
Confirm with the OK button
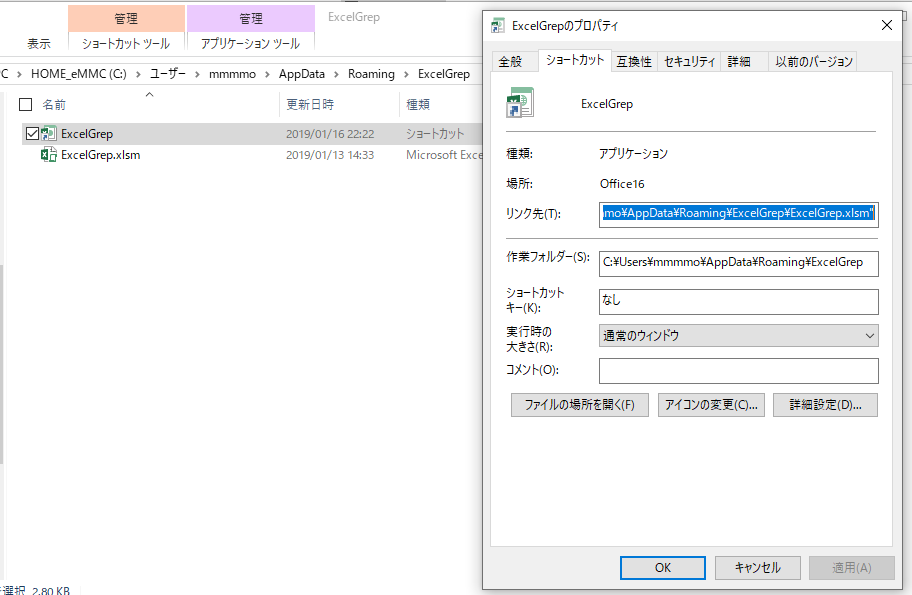[x=662, y=568]
